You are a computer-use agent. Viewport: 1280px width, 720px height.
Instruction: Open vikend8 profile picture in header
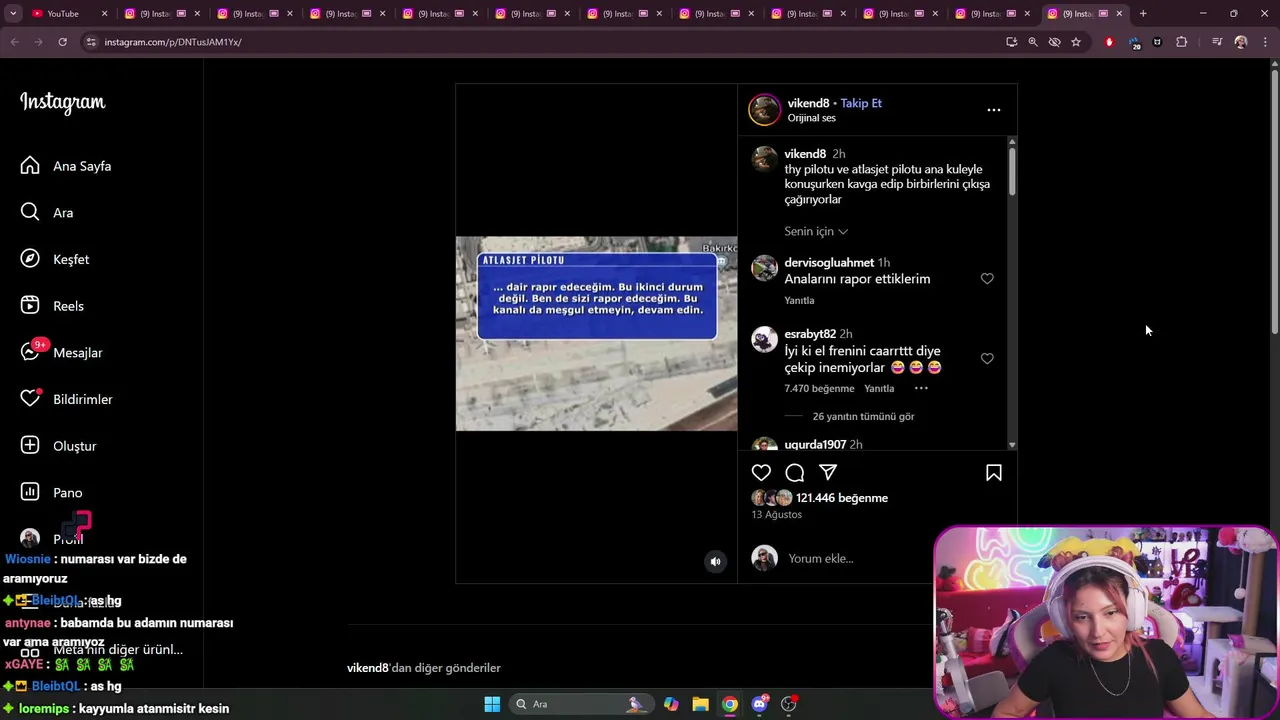pos(765,110)
